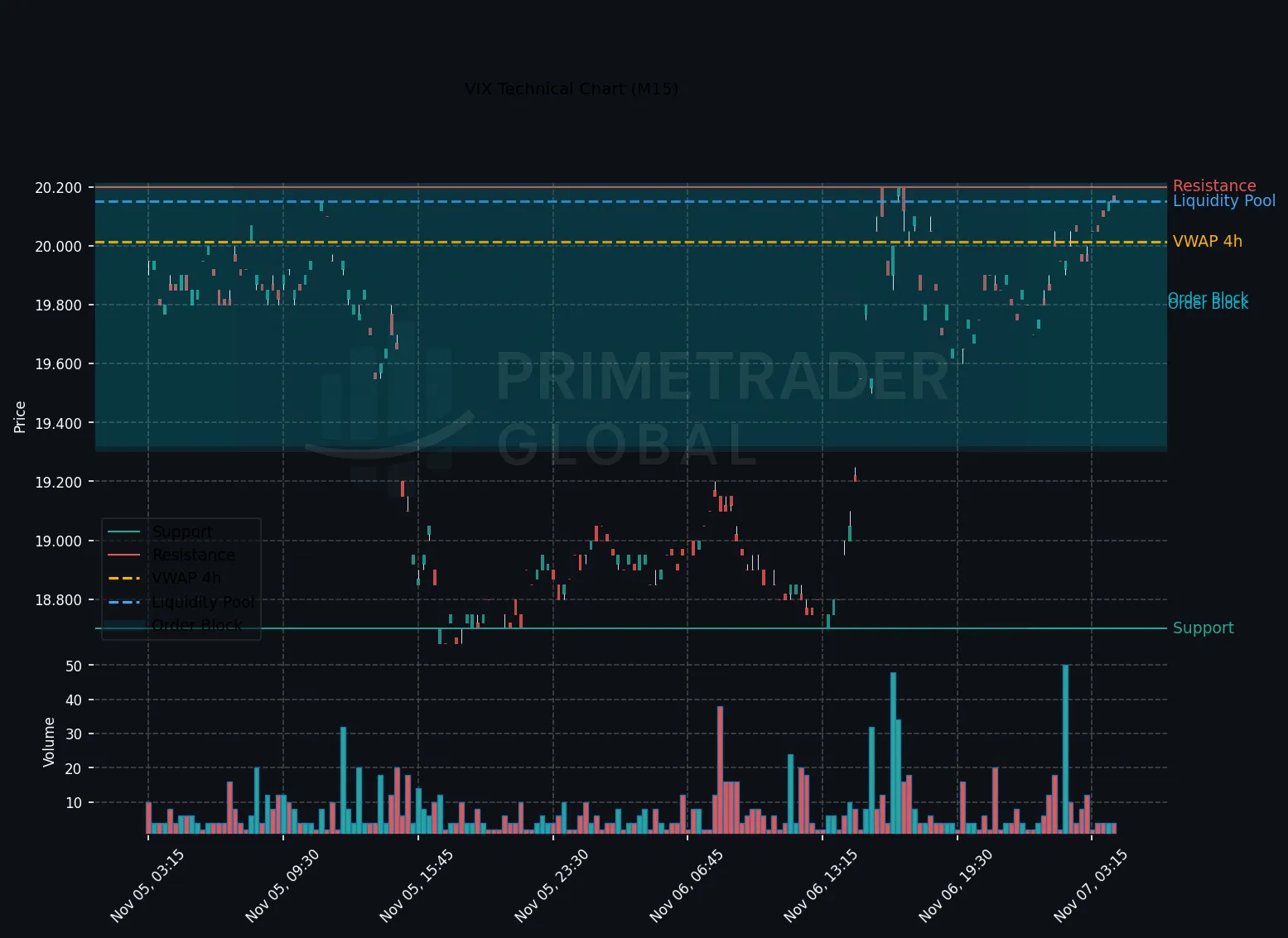
Task: Click the Order Block color patch in the legend
Action: (124, 625)
